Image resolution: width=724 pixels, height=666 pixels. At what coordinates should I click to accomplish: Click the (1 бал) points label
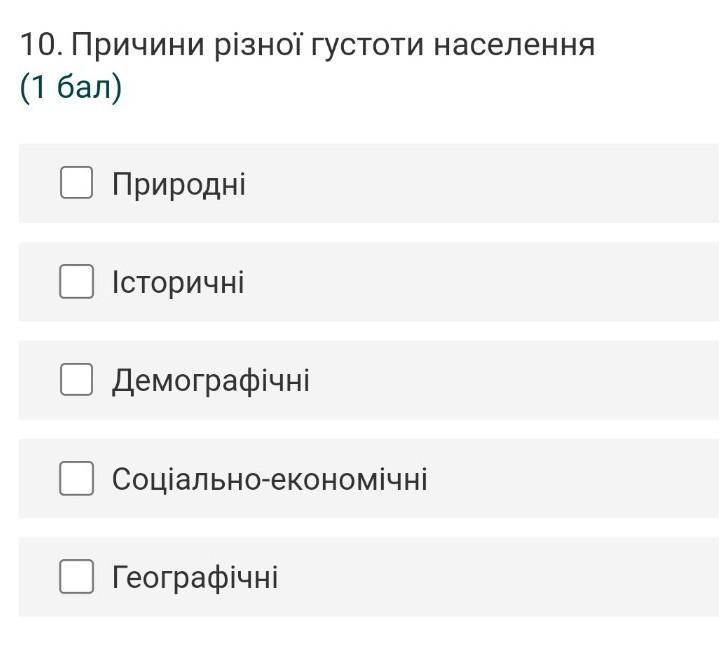coord(71,87)
